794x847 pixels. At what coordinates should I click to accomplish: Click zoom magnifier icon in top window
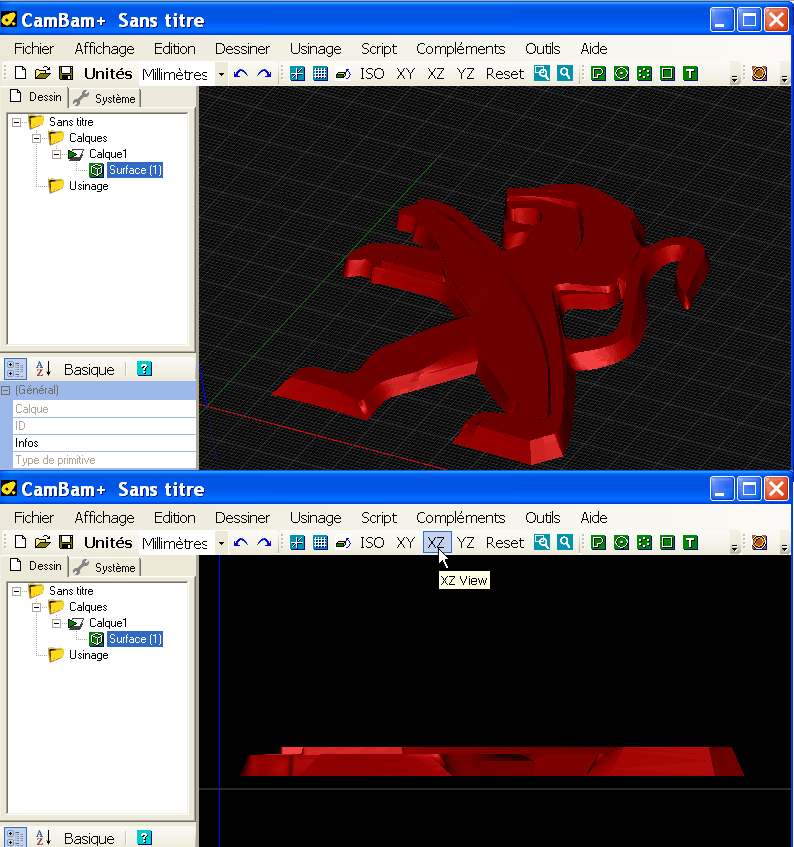pos(565,73)
